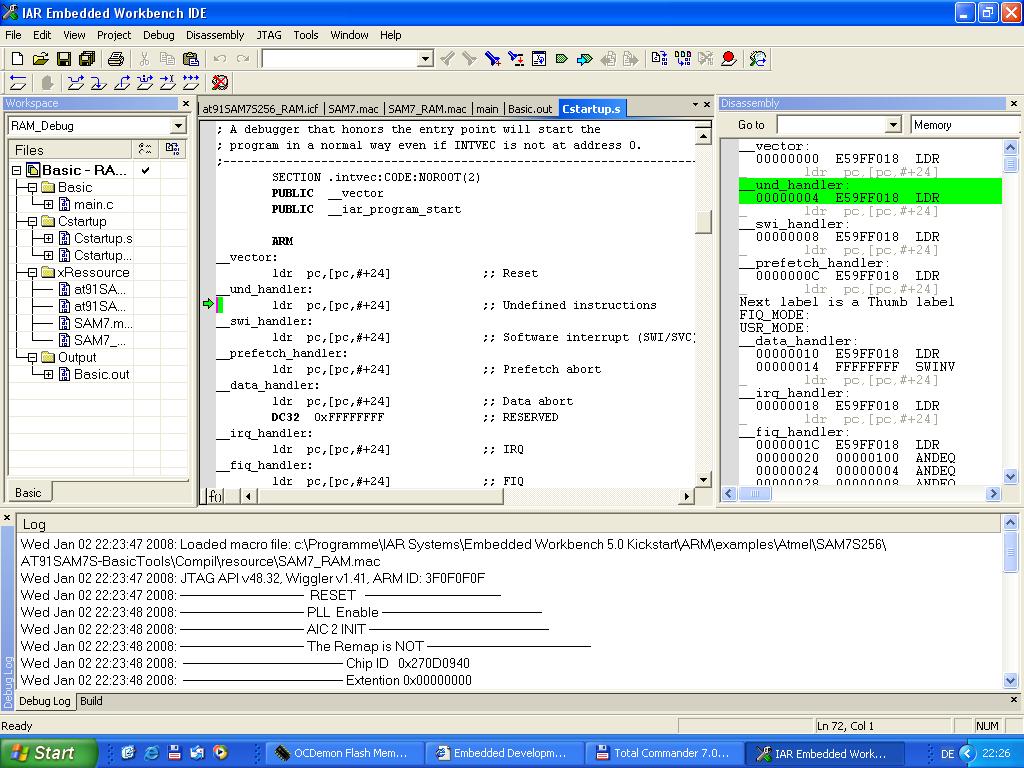The image size is (1024, 768).
Task: Open the Debug menu
Action: (159, 35)
